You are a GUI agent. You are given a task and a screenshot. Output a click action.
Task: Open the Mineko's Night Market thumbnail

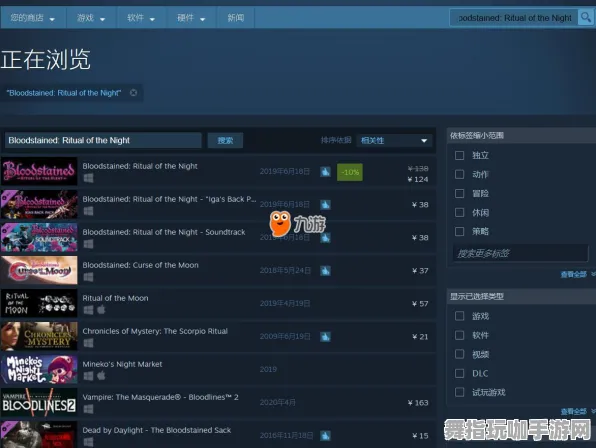click(x=39, y=369)
